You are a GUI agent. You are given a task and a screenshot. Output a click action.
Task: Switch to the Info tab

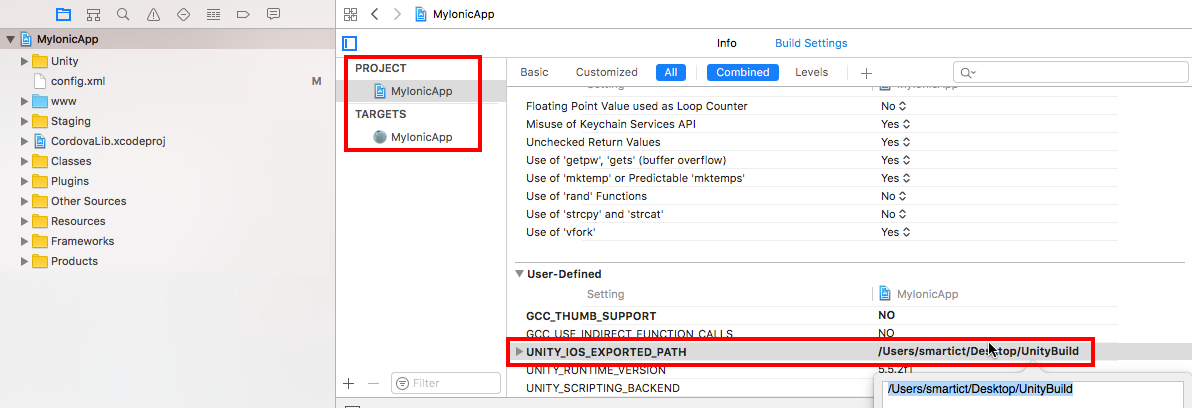point(727,43)
